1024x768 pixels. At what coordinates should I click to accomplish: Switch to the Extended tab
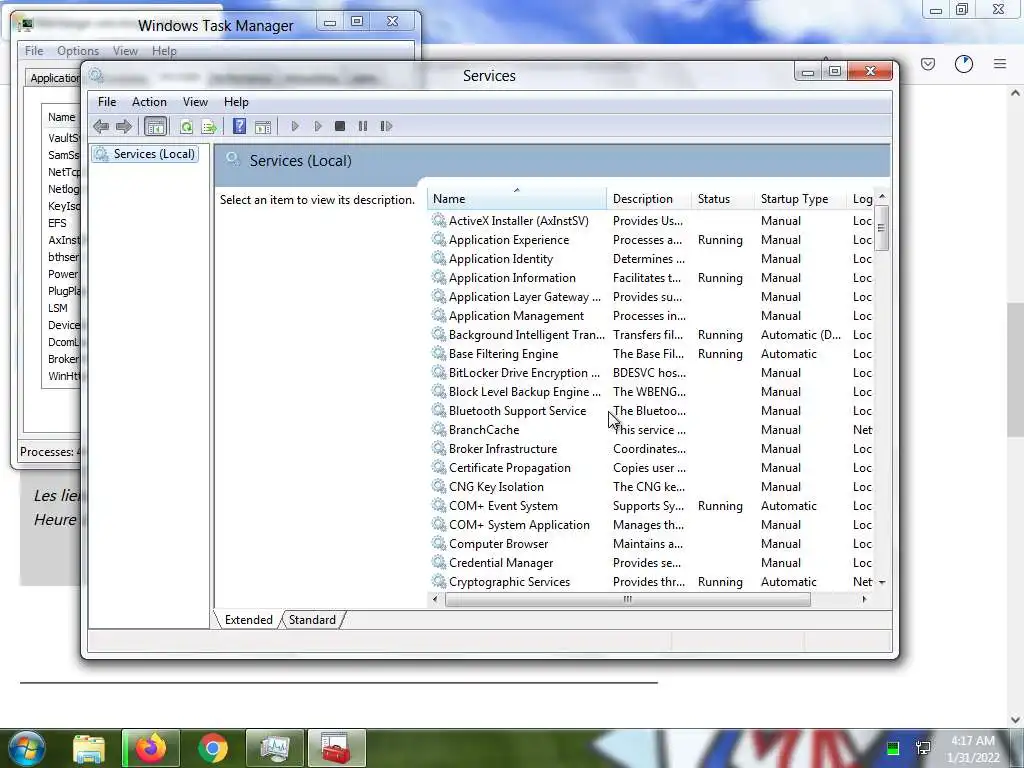coord(248,620)
